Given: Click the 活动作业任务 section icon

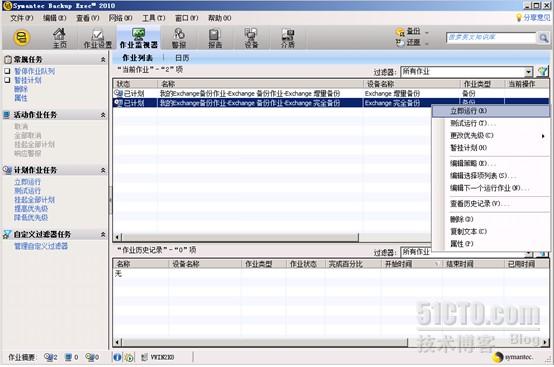Looking at the screenshot, I should [7, 115].
